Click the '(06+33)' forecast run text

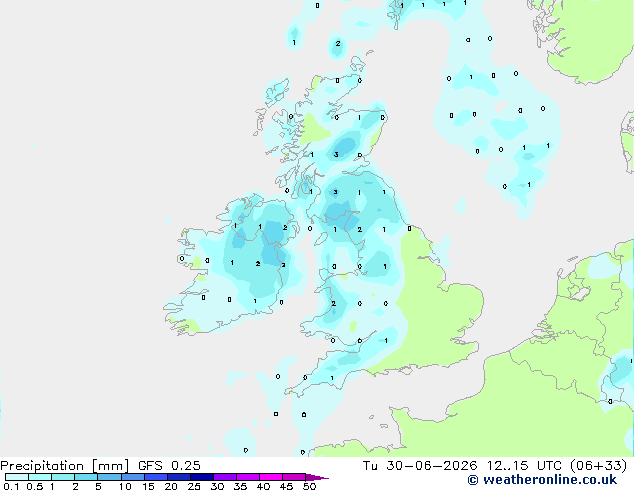(598, 466)
